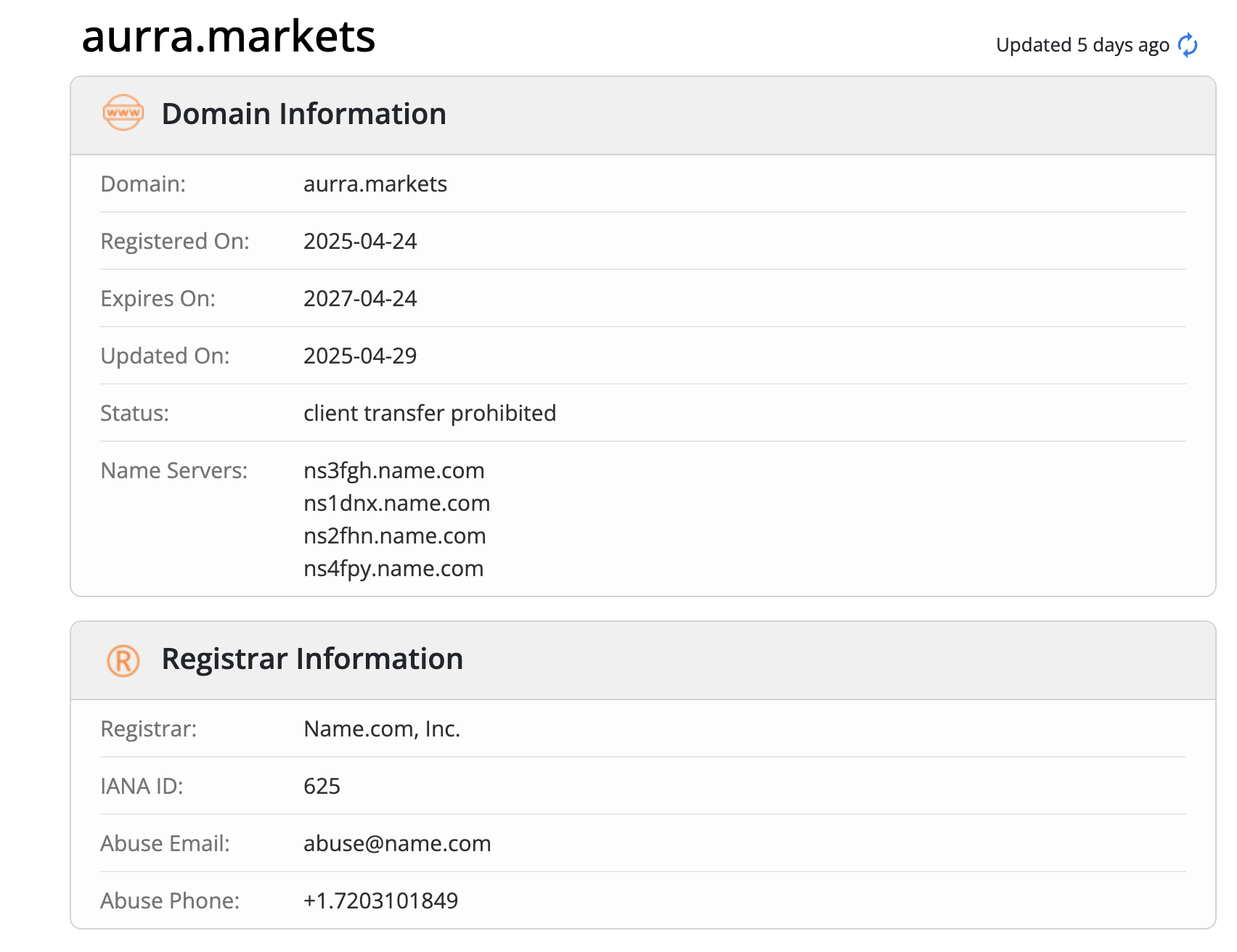Click the 'Registrar:' label

tap(149, 729)
